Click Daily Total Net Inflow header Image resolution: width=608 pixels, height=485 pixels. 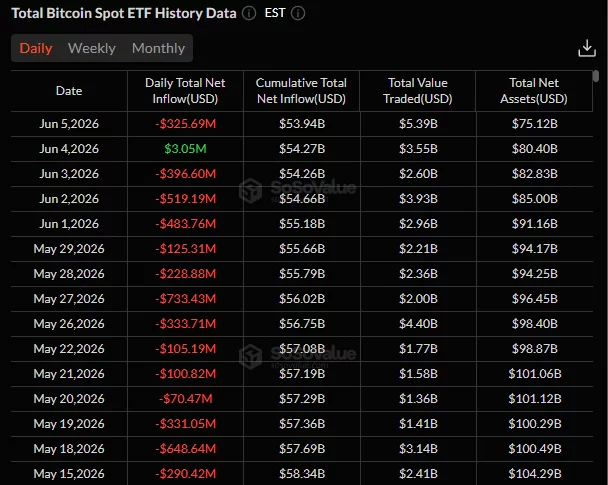pyautogui.click(x=185, y=91)
